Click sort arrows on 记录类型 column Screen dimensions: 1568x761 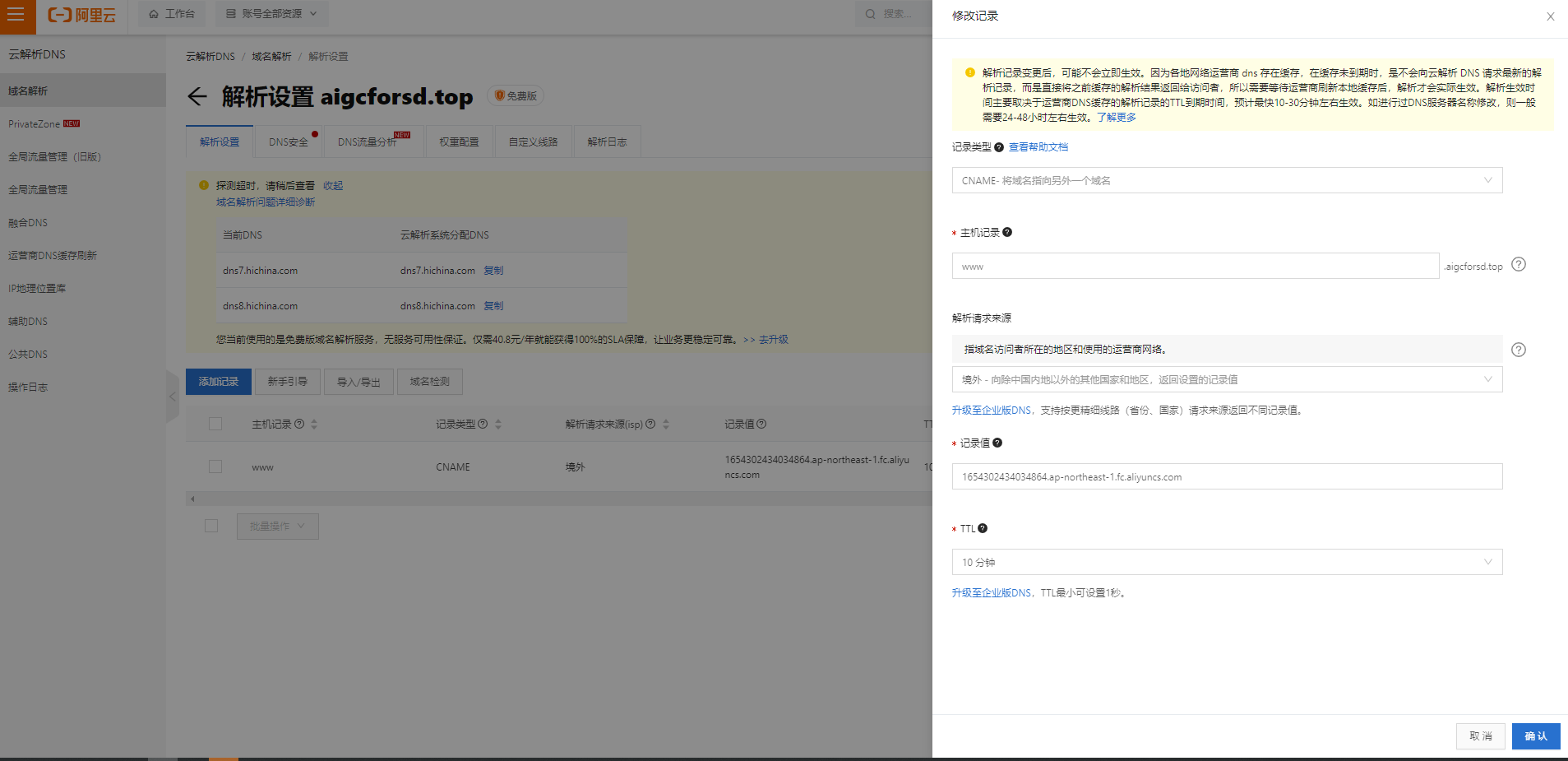[498, 425]
